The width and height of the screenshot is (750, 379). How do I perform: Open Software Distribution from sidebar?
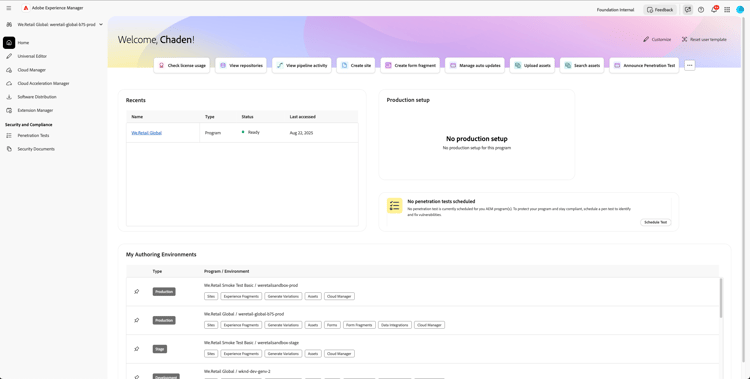(x=37, y=97)
